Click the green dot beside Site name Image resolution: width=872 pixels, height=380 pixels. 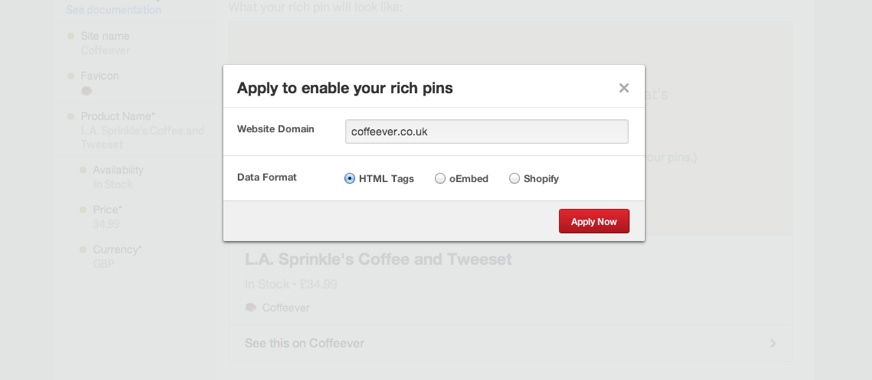pos(71,36)
